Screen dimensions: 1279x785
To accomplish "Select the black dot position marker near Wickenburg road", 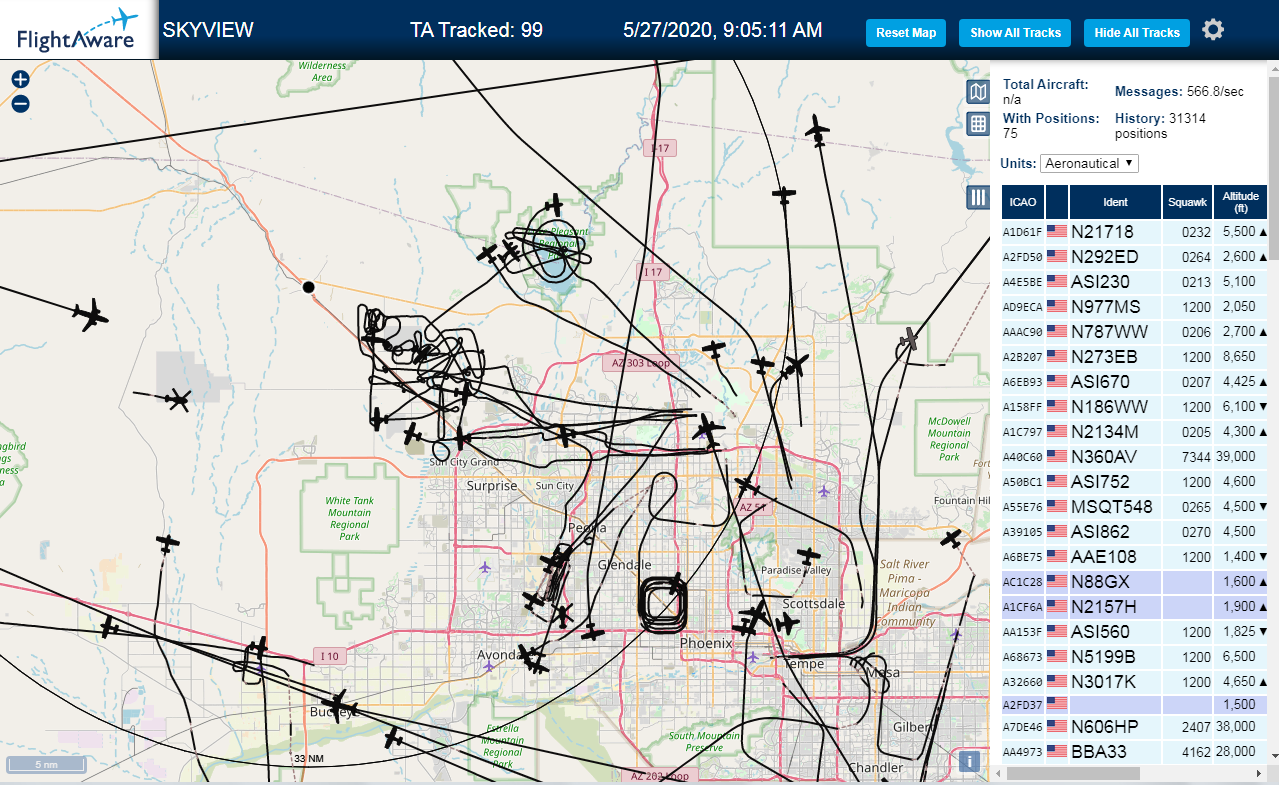I will (x=308, y=287).
